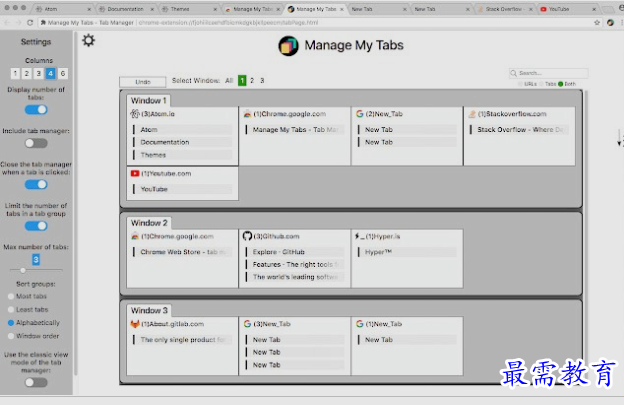Viewport: 624px width, 405px height.
Task: Open Chrome Web Store tab entry
Action: click(183, 252)
